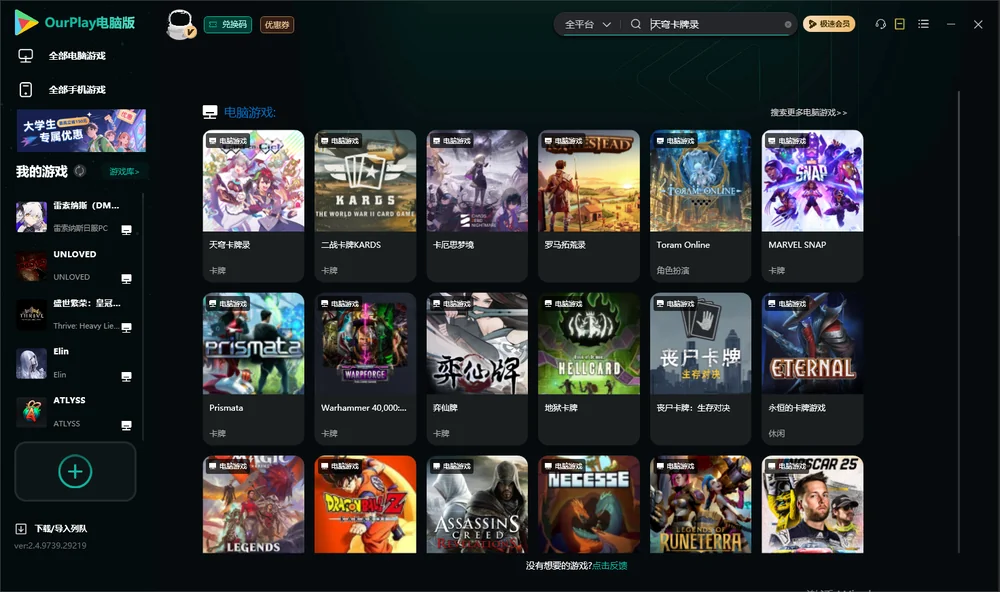Click the mini-mode window icon
1000x592 pixels.
point(899,24)
